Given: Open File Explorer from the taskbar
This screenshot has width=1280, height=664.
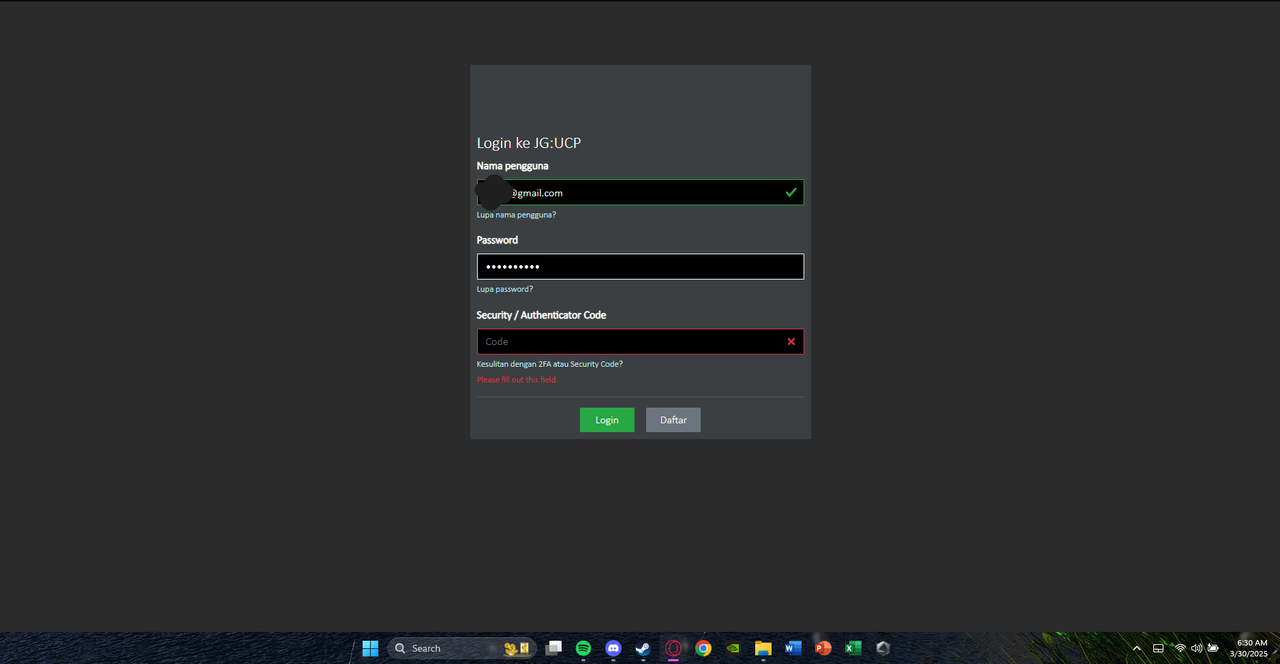Looking at the screenshot, I should [x=763, y=648].
